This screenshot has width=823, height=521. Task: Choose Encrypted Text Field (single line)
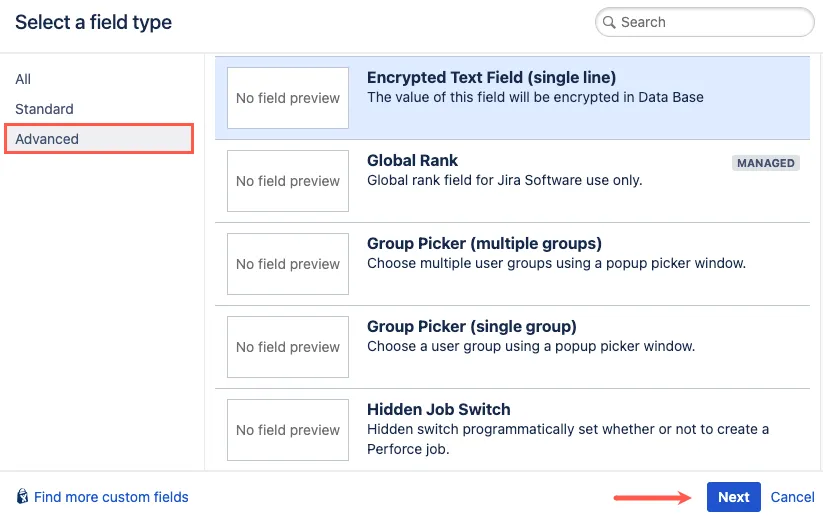[512, 98]
